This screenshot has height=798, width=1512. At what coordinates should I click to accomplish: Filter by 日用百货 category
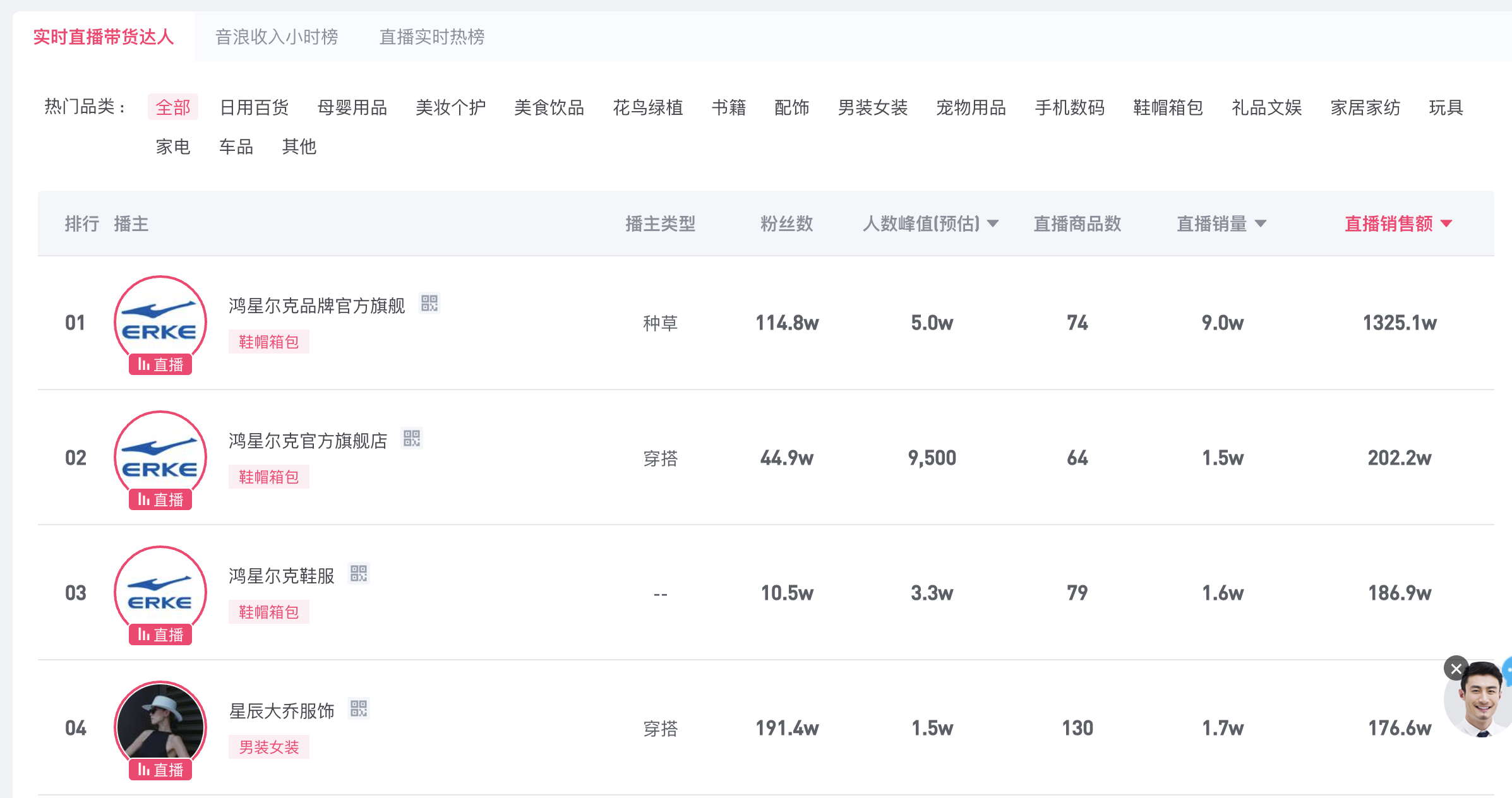(x=254, y=107)
